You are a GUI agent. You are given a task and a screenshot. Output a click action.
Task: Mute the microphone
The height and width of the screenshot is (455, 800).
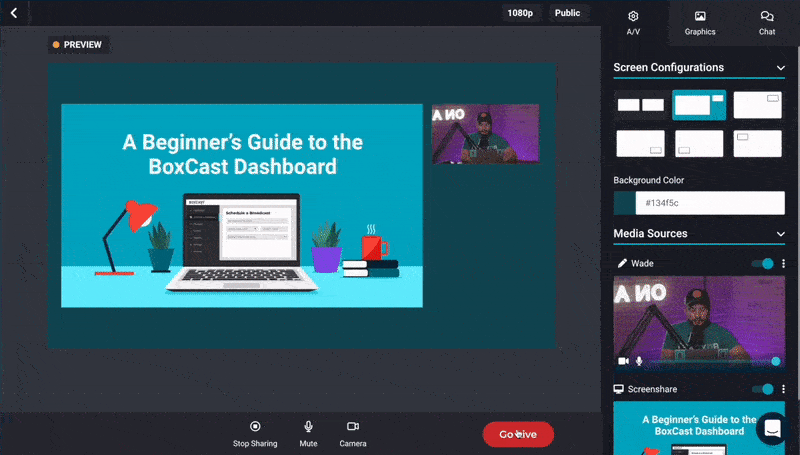(x=308, y=427)
